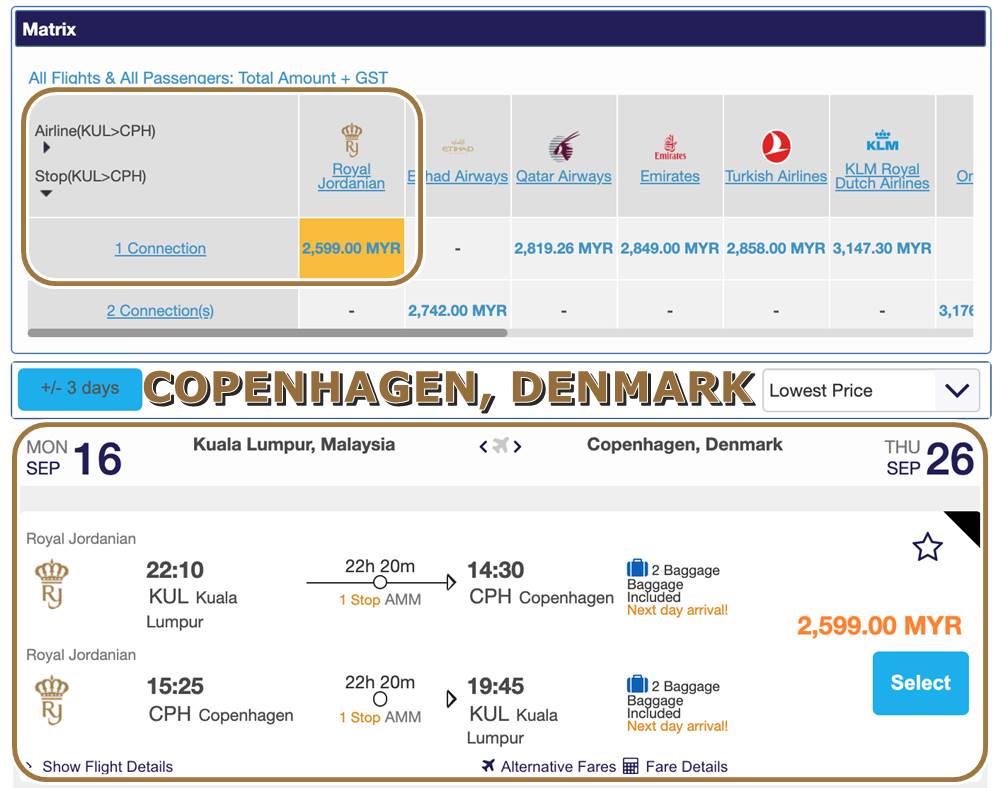Select Turkish Airlines 2,858.00 MYR fare

(x=776, y=248)
